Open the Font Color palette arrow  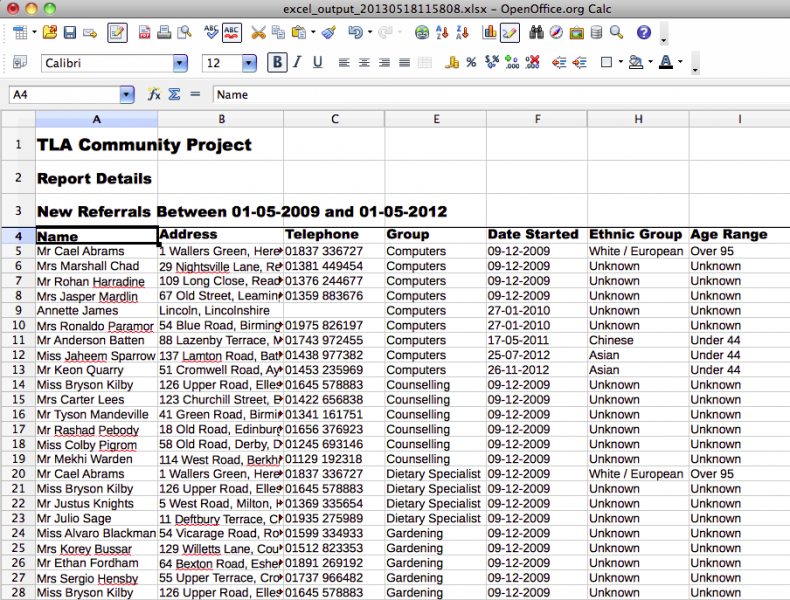point(680,62)
